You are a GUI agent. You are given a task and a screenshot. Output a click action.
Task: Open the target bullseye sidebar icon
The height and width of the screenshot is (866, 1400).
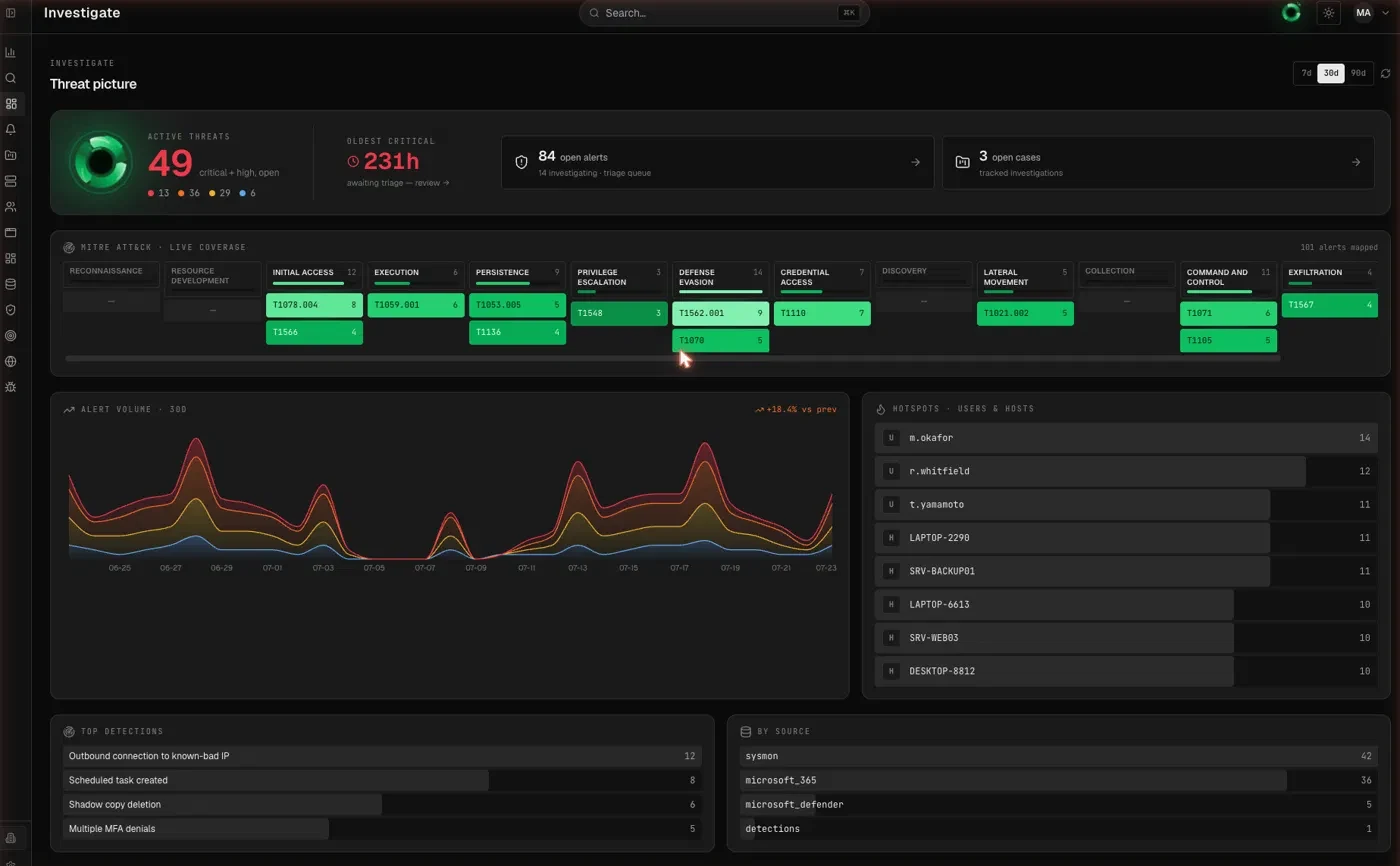coord(11,336)
